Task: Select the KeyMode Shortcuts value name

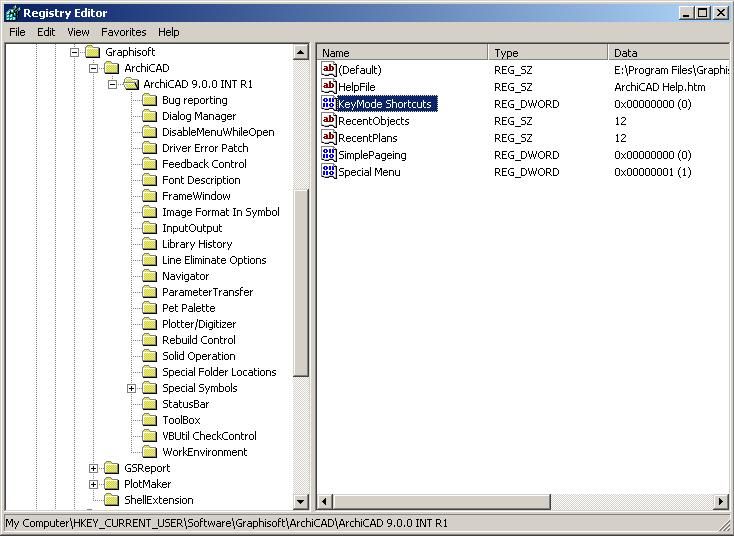Action: coord(387,103)
